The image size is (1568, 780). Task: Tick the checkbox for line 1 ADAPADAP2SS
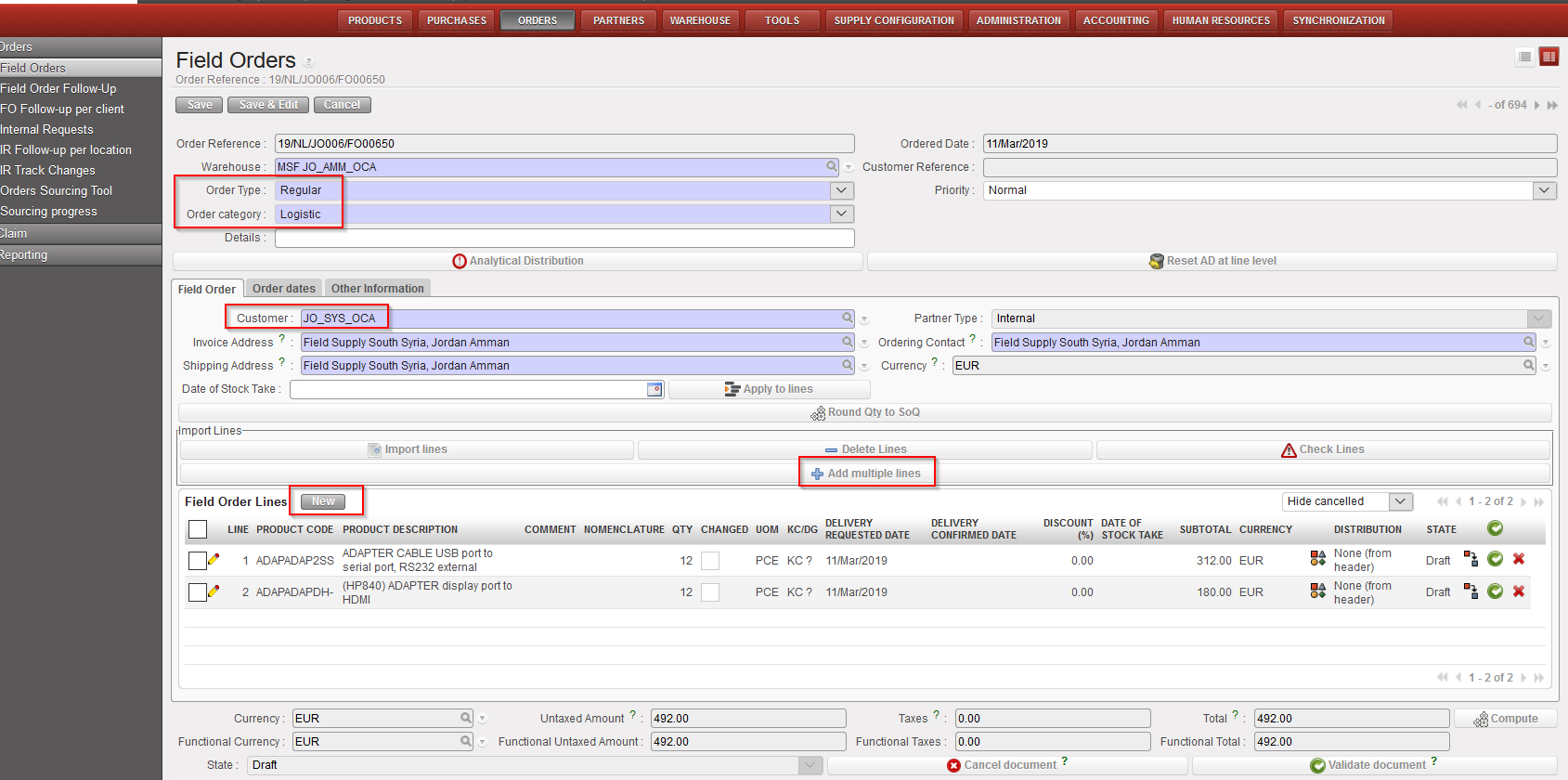pos(198,561)
